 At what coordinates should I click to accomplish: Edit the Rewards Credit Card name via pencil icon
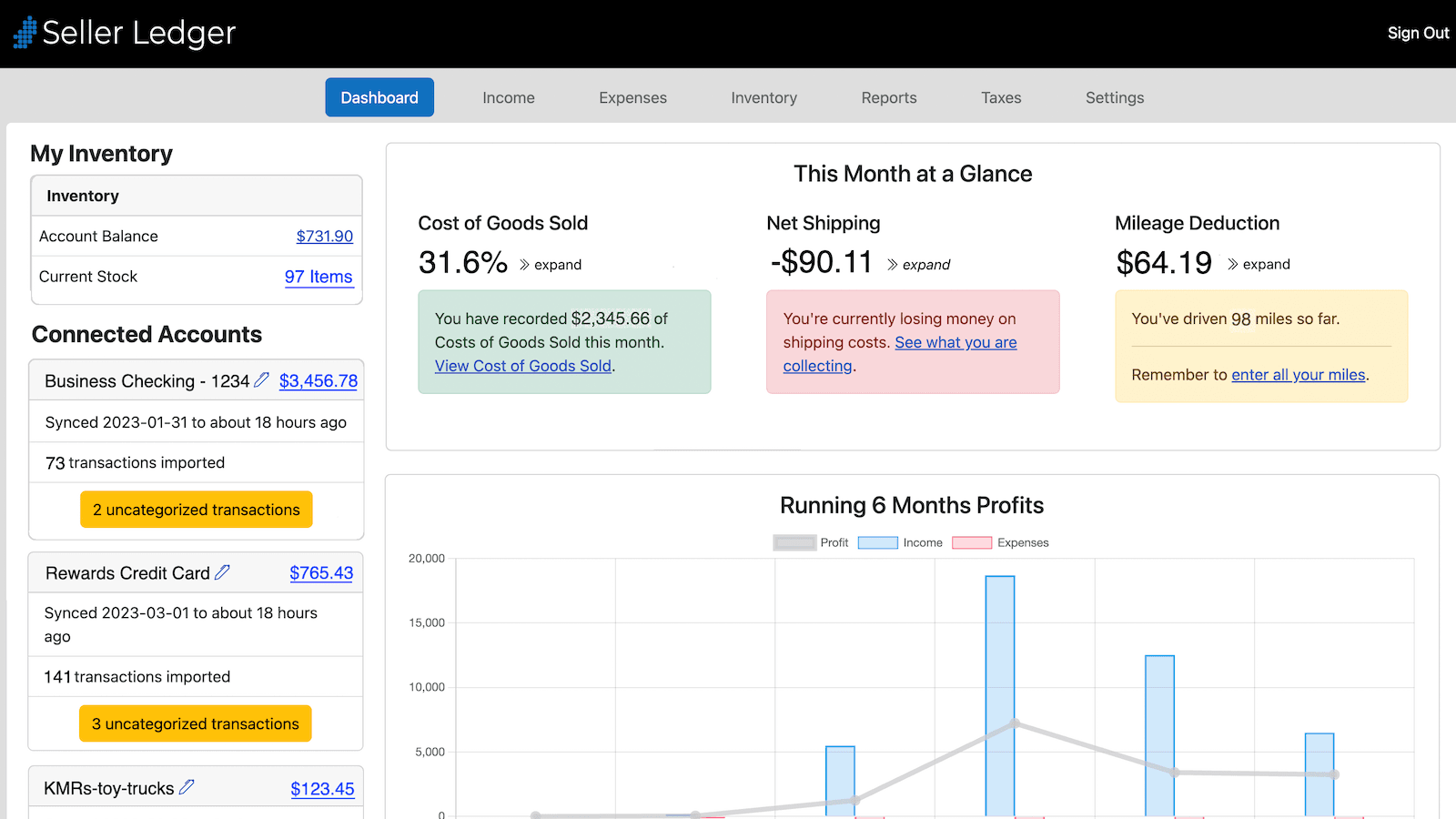tap(223, 571)
